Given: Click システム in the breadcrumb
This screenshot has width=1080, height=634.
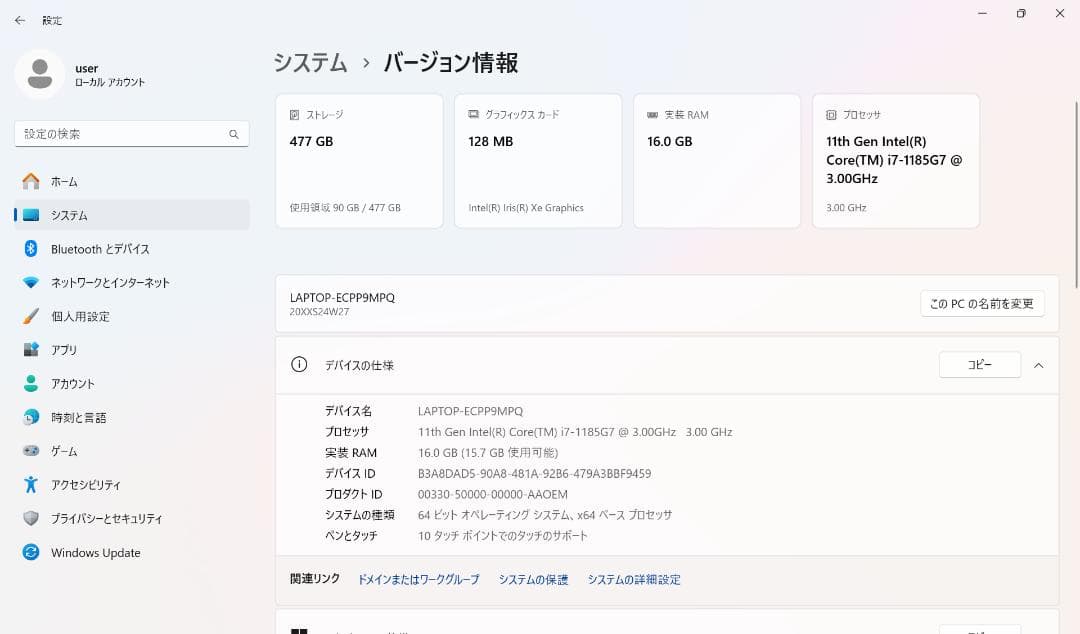Looking at the screenshot, I should pyautogui.click(x=310, y=62).
